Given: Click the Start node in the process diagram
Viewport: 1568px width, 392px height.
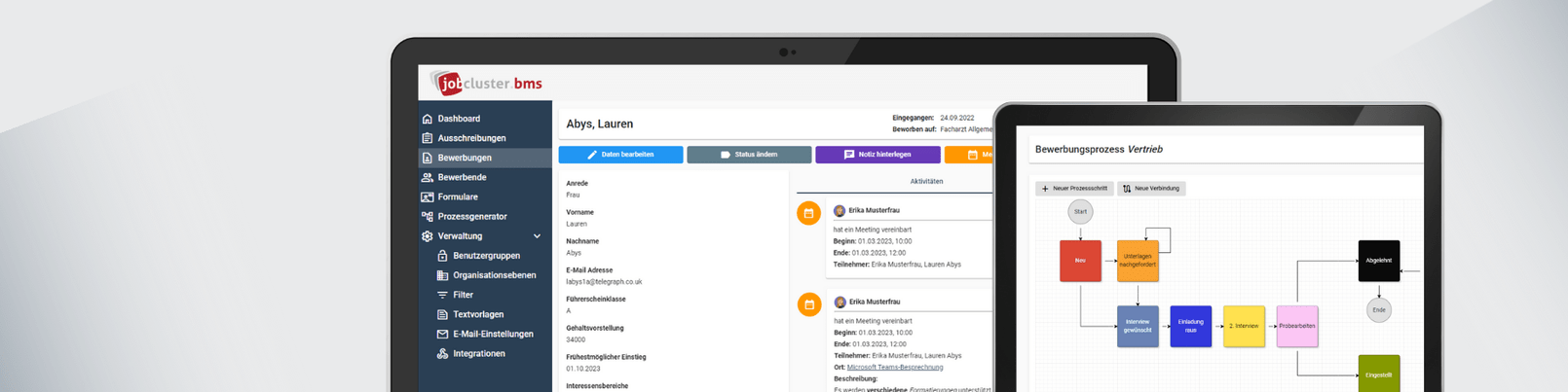Looking at the screenshot, I should (x=1080, y=212).
